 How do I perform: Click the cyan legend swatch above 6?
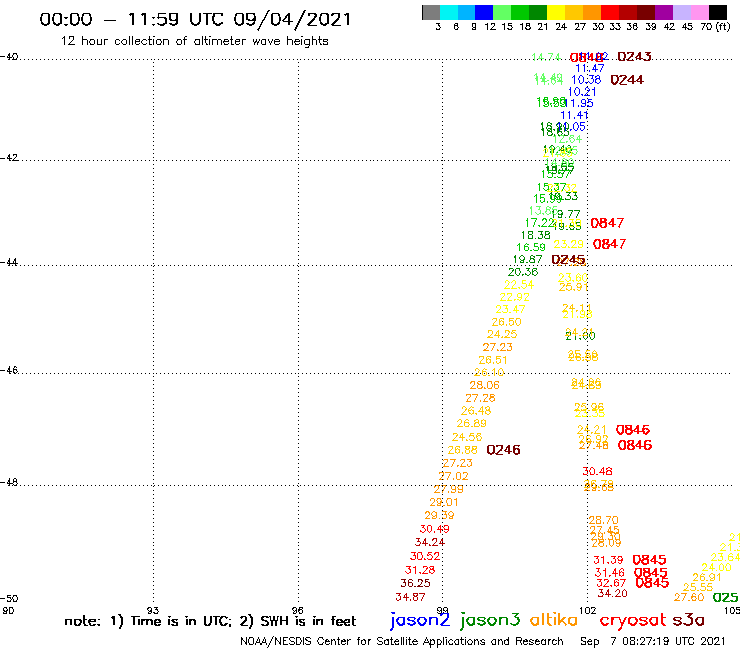pyautogui.click(x=449, y=12)
